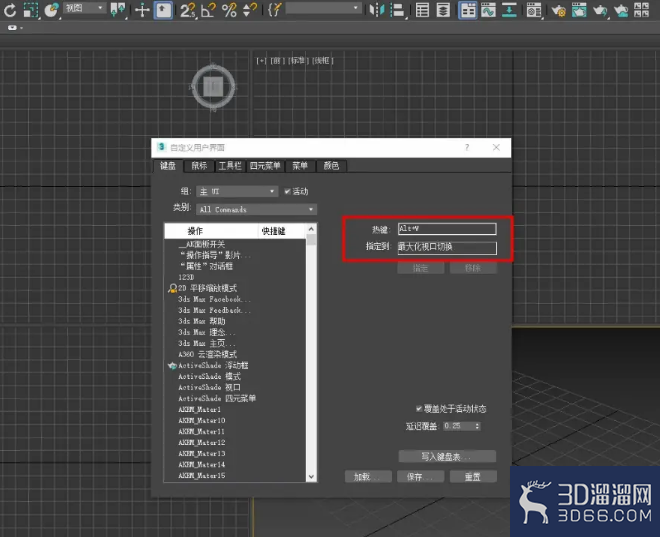Screen dimensions: 660x537
Task: Open Autodesk A360 gallery icon
Action: click(641, 10)
